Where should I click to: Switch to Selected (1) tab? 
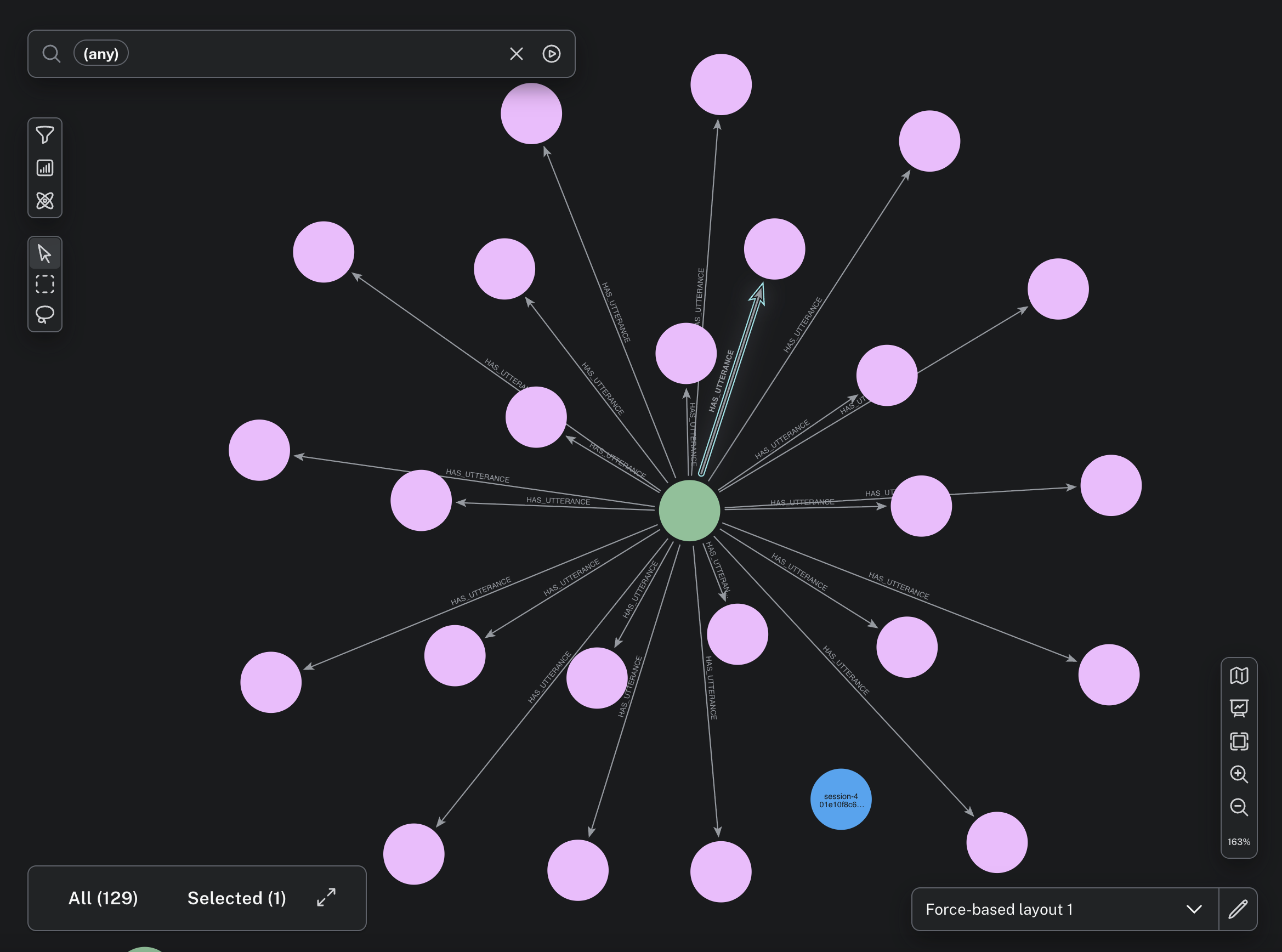237,898
